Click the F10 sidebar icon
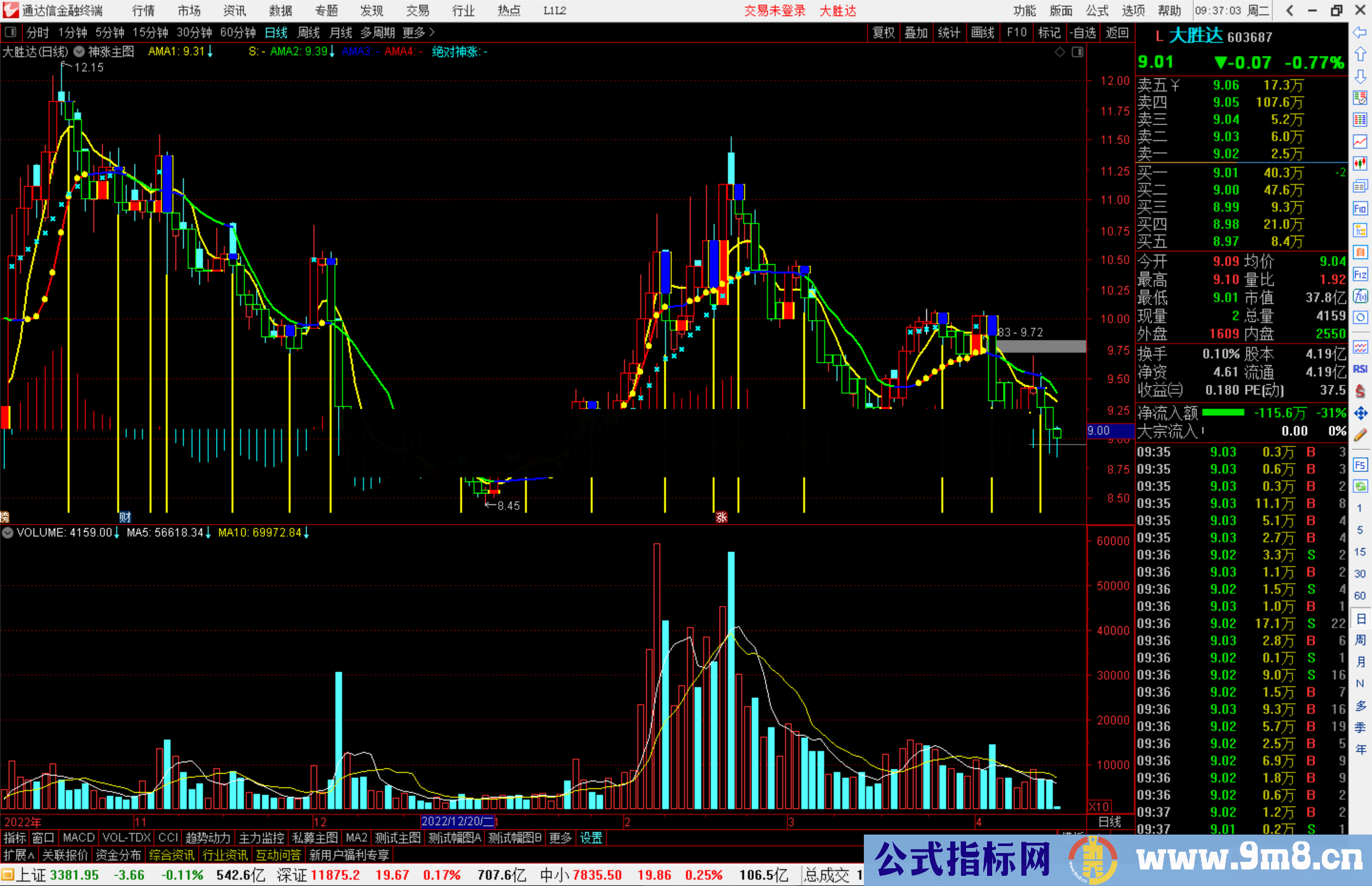1372x886 pixels. click(1360, 208)
